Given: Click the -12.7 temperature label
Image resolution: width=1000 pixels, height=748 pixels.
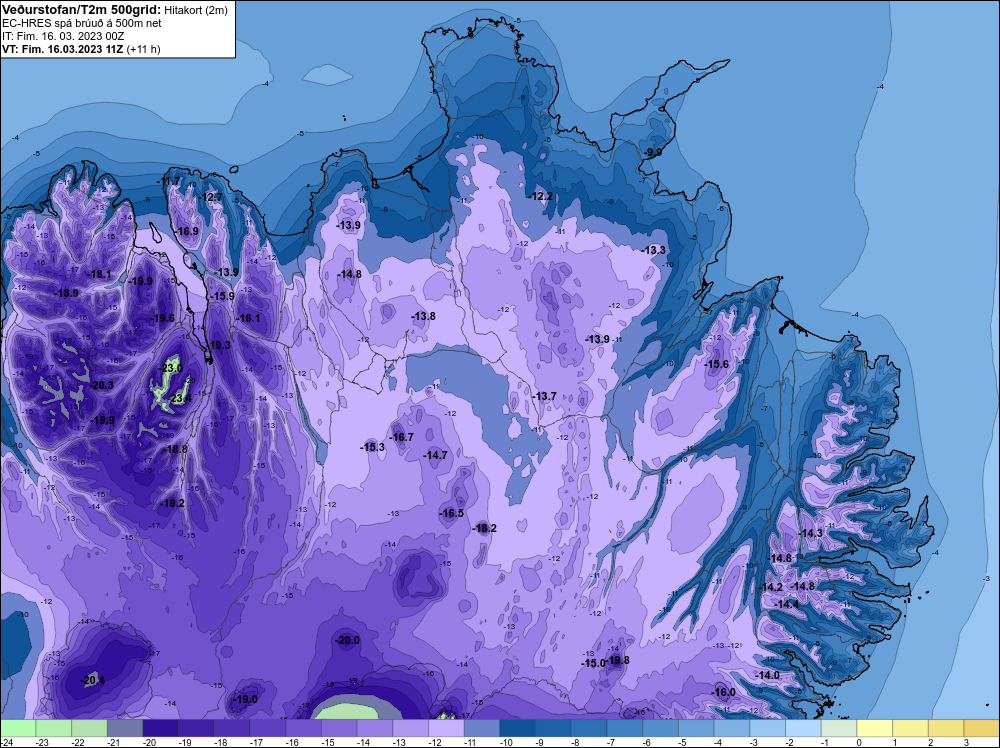Looking at the screenshot, I should tap(210, 197).
